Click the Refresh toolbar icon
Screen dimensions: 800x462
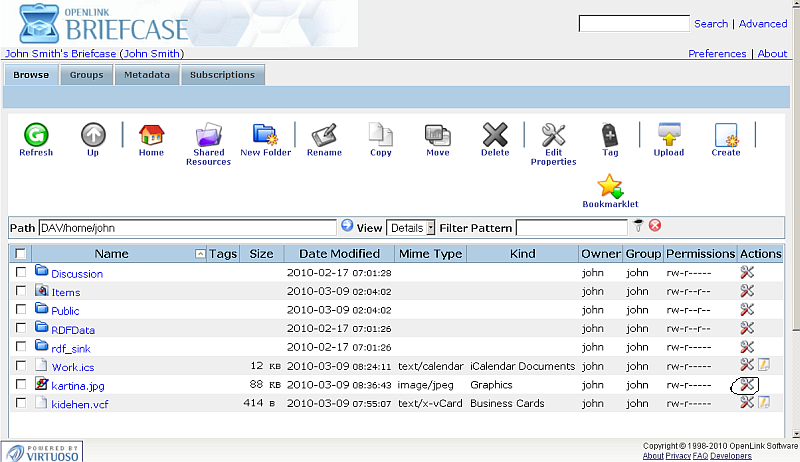(x=36, y=135)
